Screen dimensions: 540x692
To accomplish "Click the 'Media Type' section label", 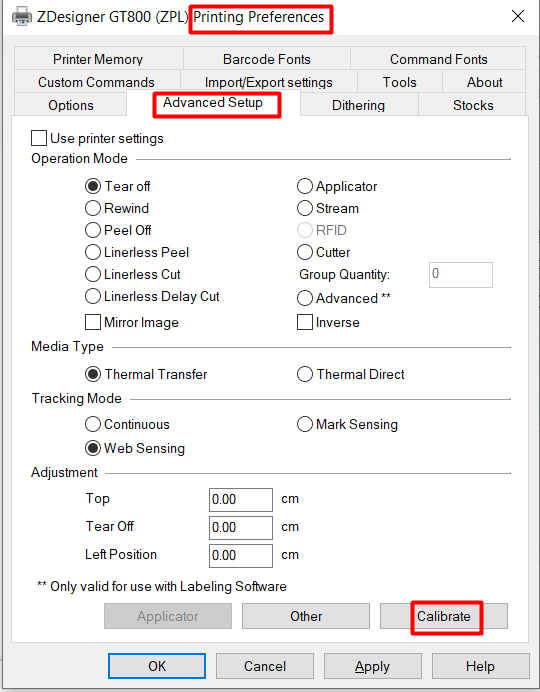I will (68, 347).
